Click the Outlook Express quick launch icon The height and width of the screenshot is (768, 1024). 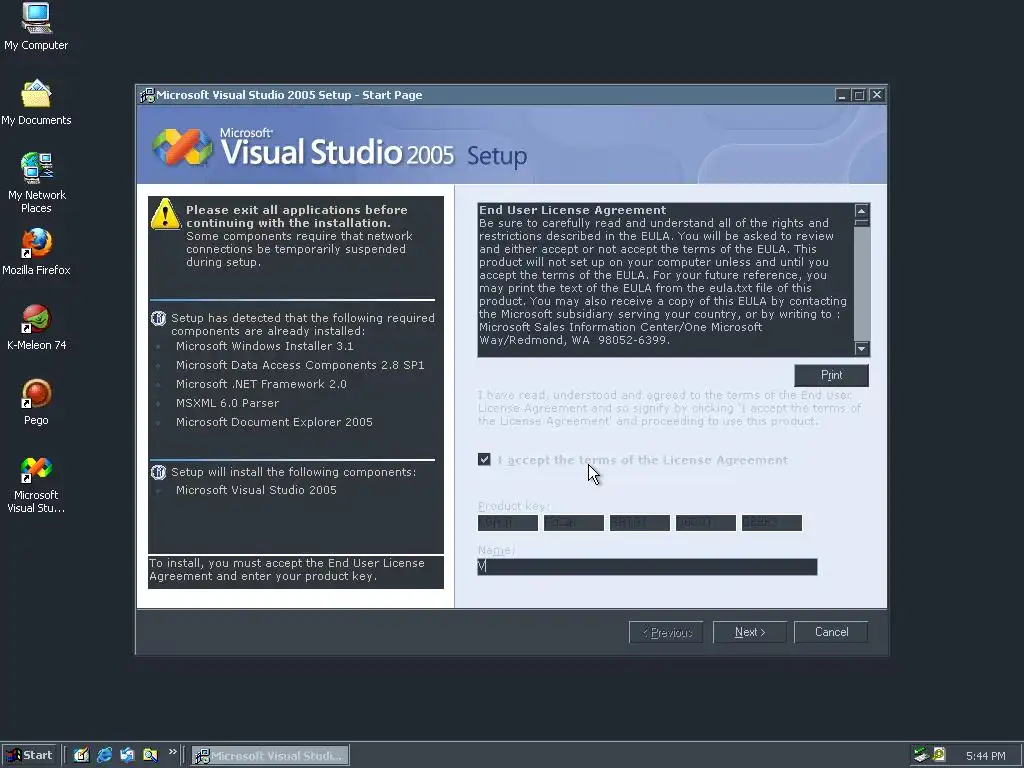pyautogui.click(x=127, y=755)
